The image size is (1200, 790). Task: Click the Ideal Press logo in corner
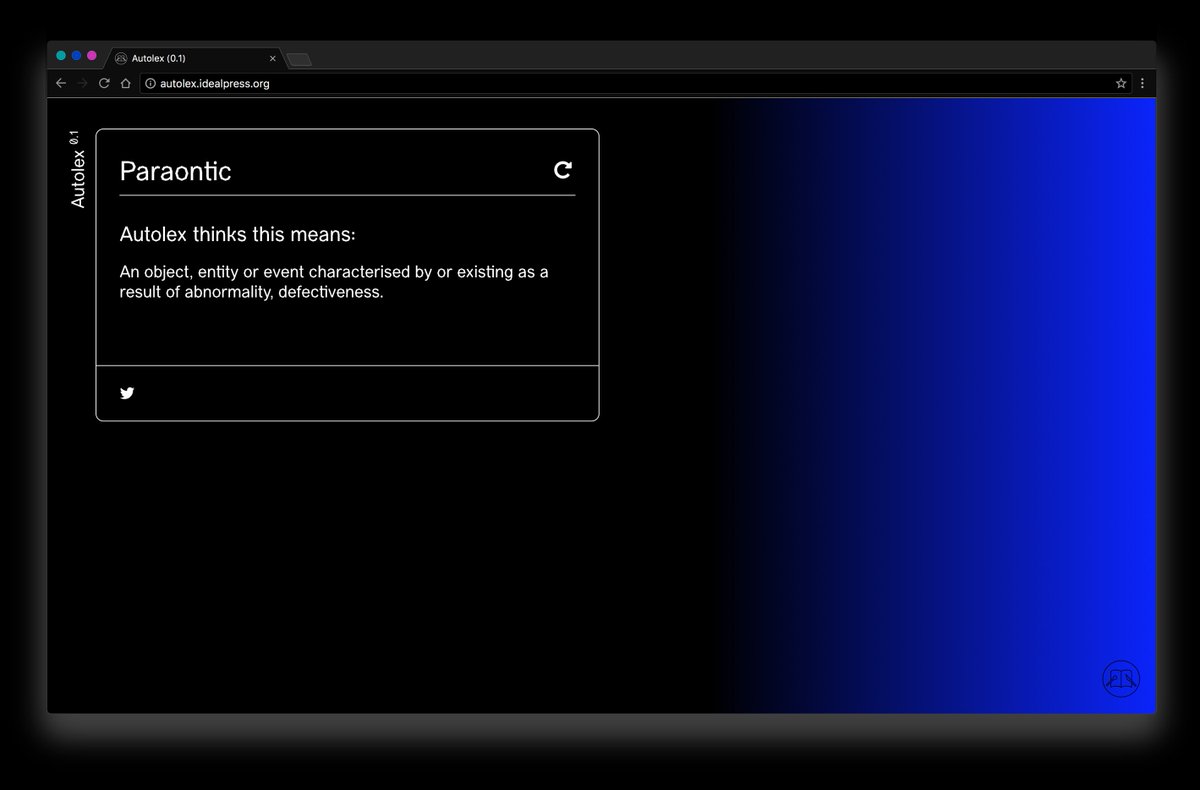(x=1121, y=679)
